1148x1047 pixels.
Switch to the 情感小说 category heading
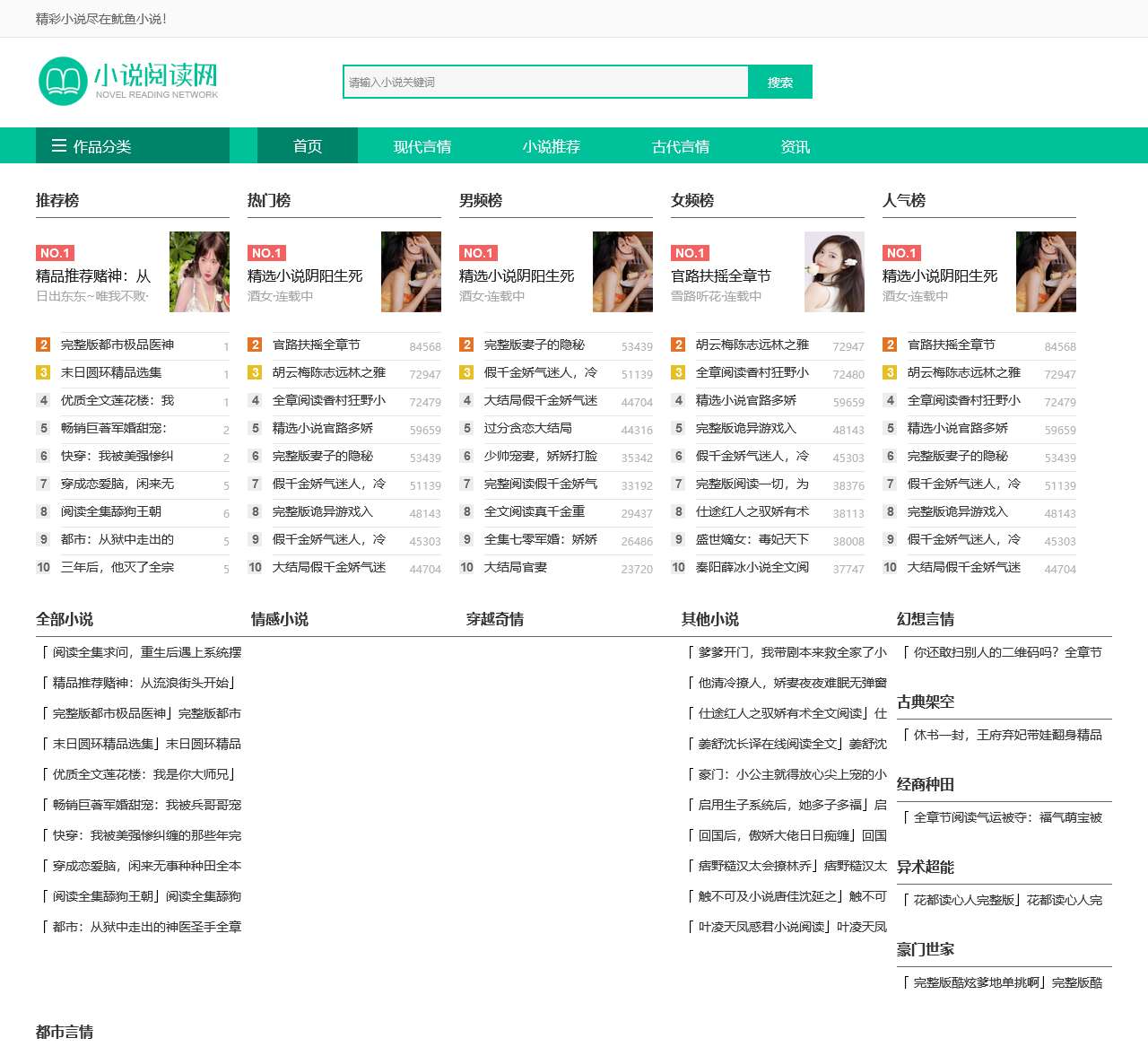280,619
